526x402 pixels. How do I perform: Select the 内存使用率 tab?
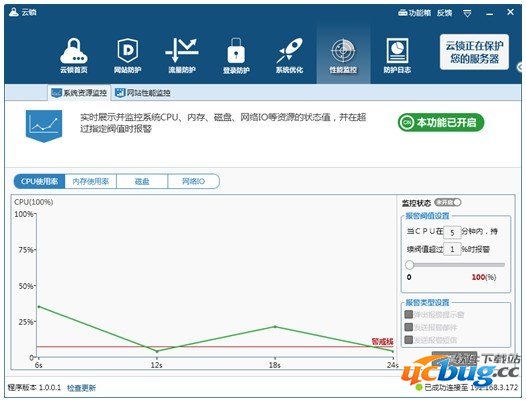[x=91, y=182]
